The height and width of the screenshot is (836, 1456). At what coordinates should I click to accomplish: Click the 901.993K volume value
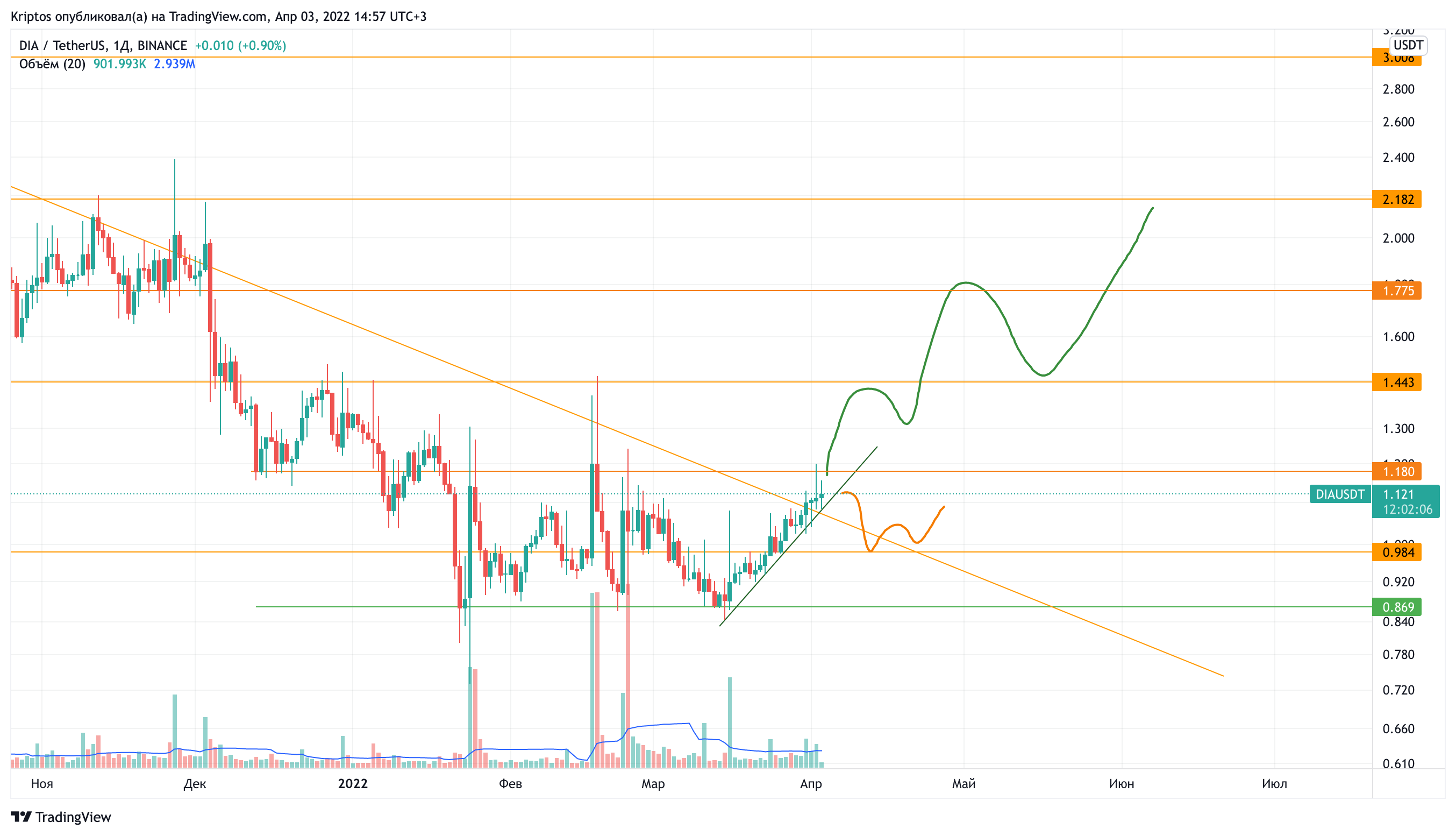120,63
